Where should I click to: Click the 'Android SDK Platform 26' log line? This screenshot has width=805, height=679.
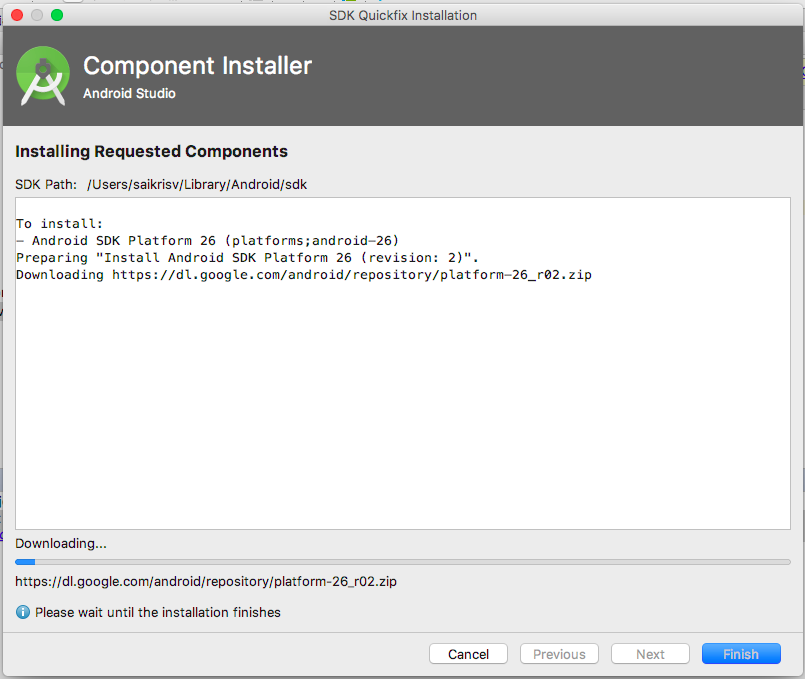point(207,241)
